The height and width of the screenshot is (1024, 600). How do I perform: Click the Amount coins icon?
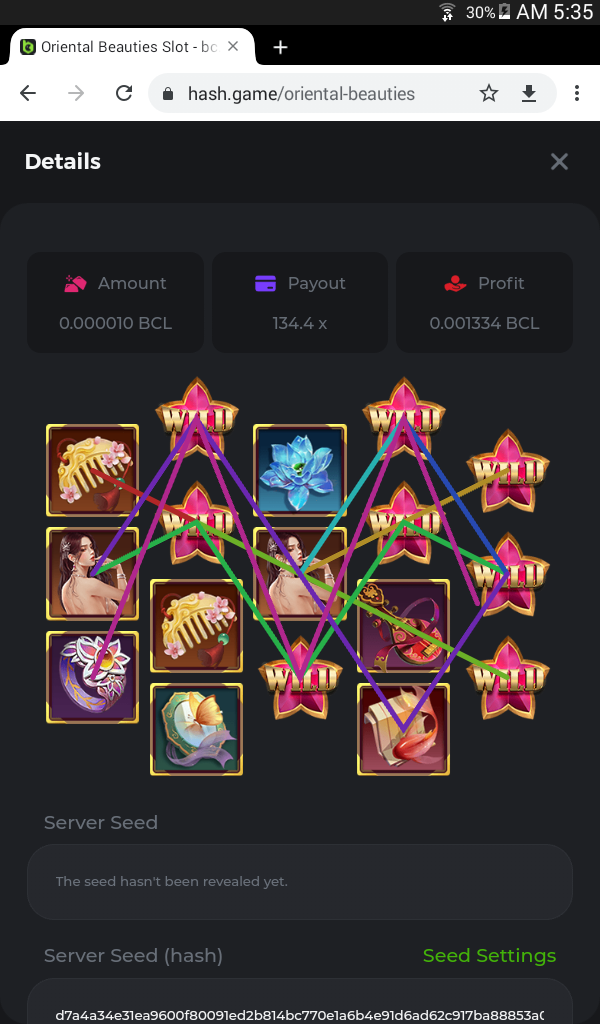click(x=75, y=283)
